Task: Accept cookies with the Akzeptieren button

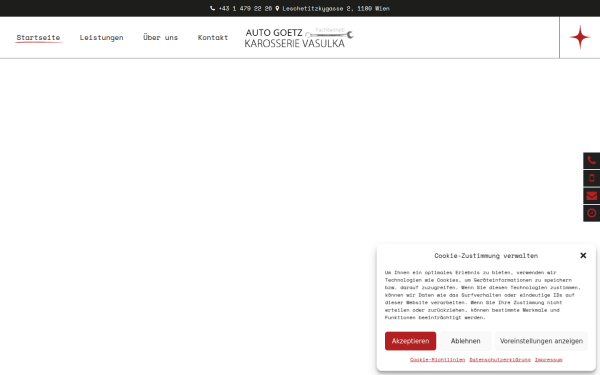Action: click(x=410, y=341)
